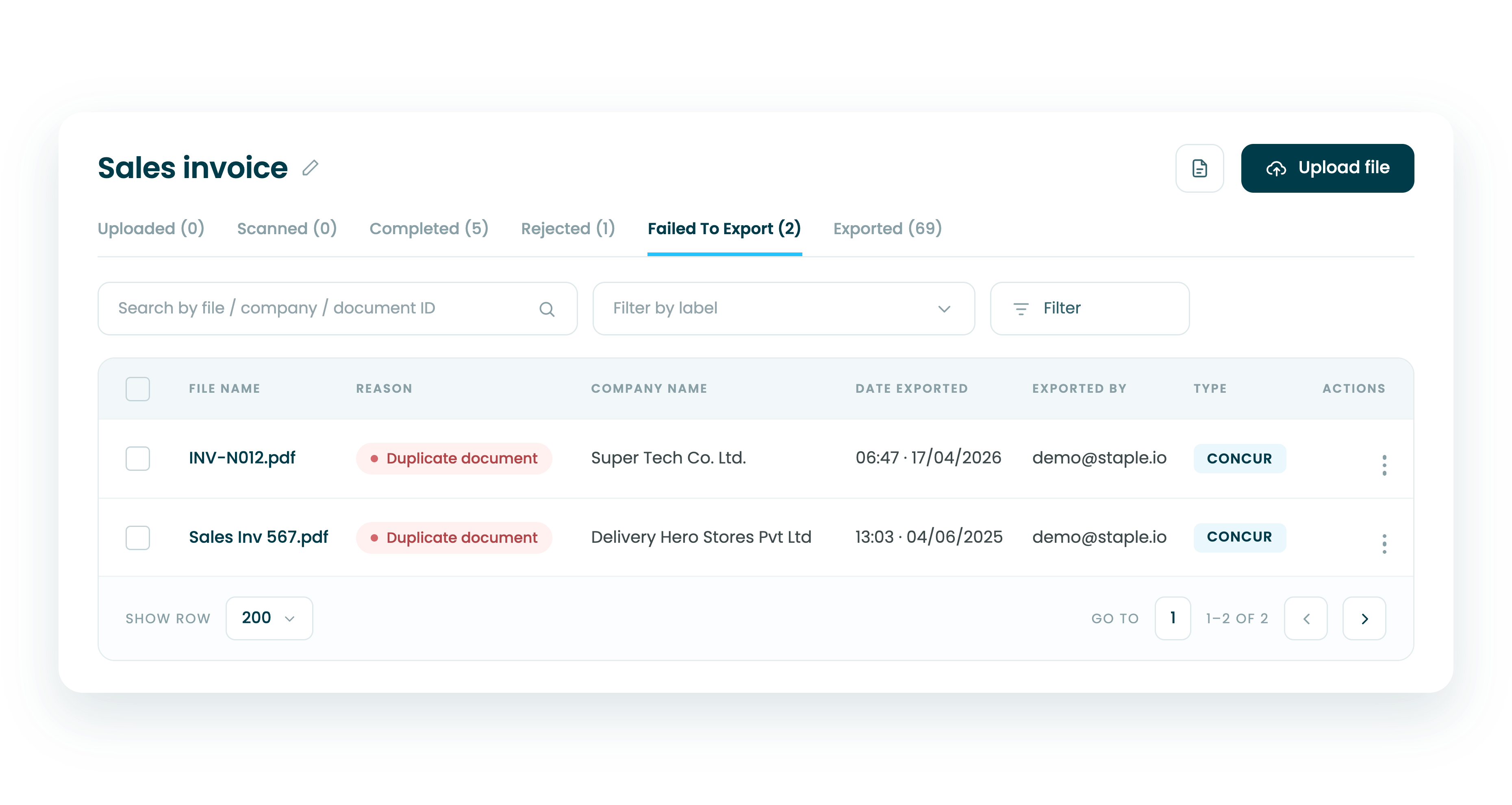Open the INV-N012.pdf file link
This screenshot has width=1512, height=805.
tap(242, 458)
